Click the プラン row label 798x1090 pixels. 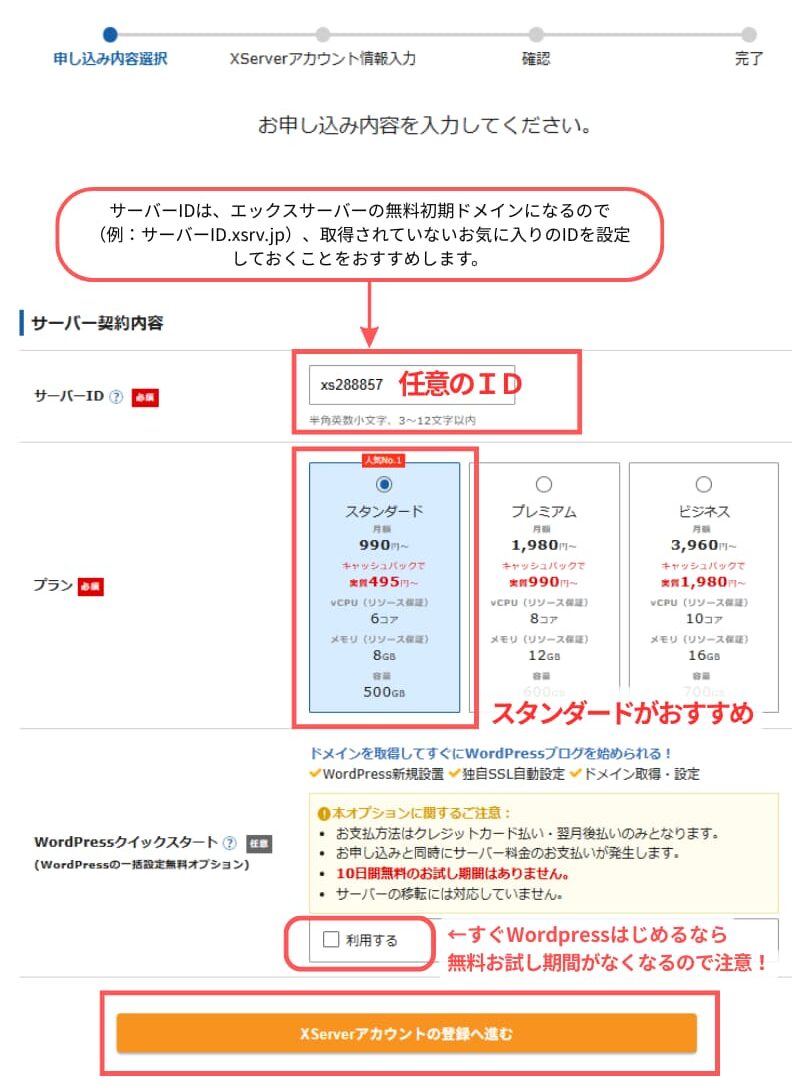(53, 585)
